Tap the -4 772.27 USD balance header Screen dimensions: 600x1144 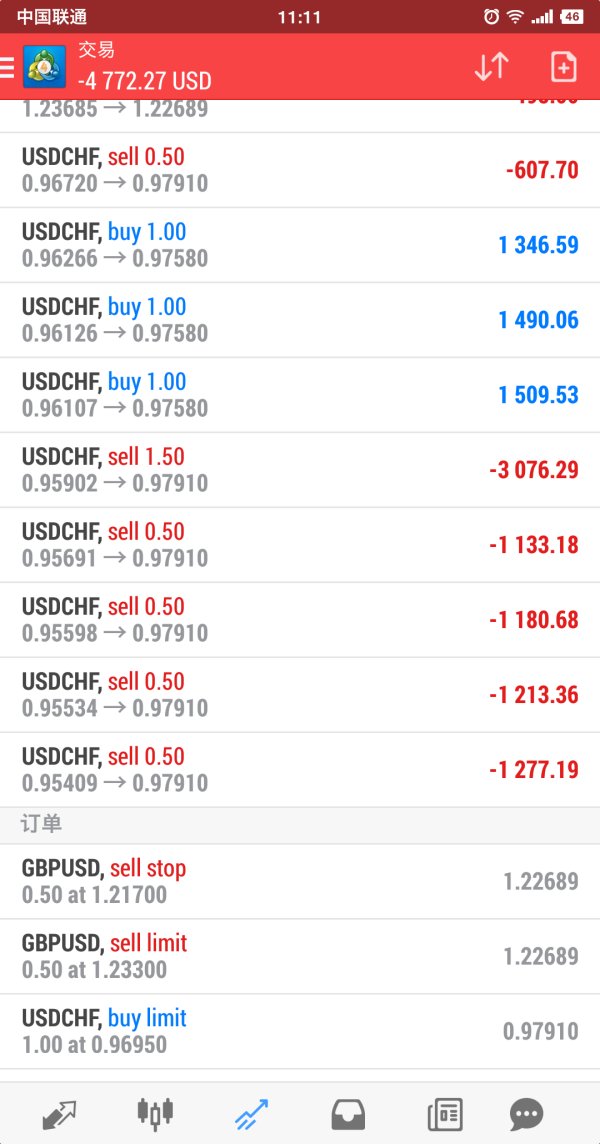point(145,80)
